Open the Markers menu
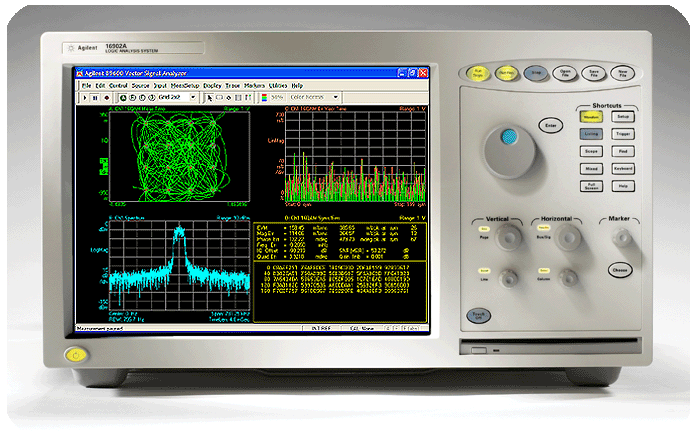The height and width of the screenshot is (442, 700). [x=254, y=85]
